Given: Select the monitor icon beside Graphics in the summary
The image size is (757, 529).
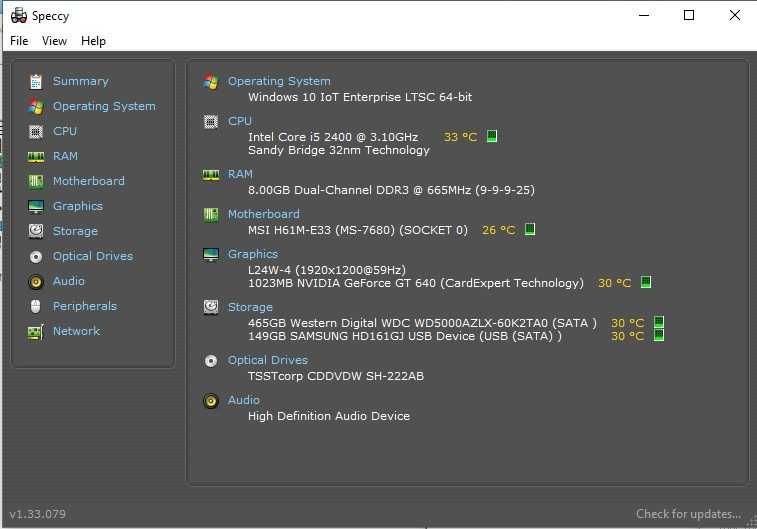Looking at the screenshot, I should click(x=211, y=255).
